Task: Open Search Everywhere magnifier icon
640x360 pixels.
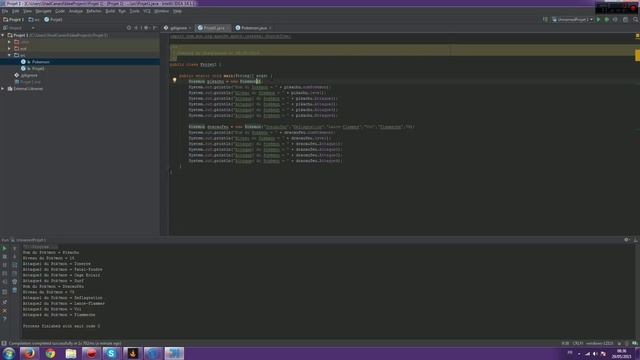Action: [636, 20]
